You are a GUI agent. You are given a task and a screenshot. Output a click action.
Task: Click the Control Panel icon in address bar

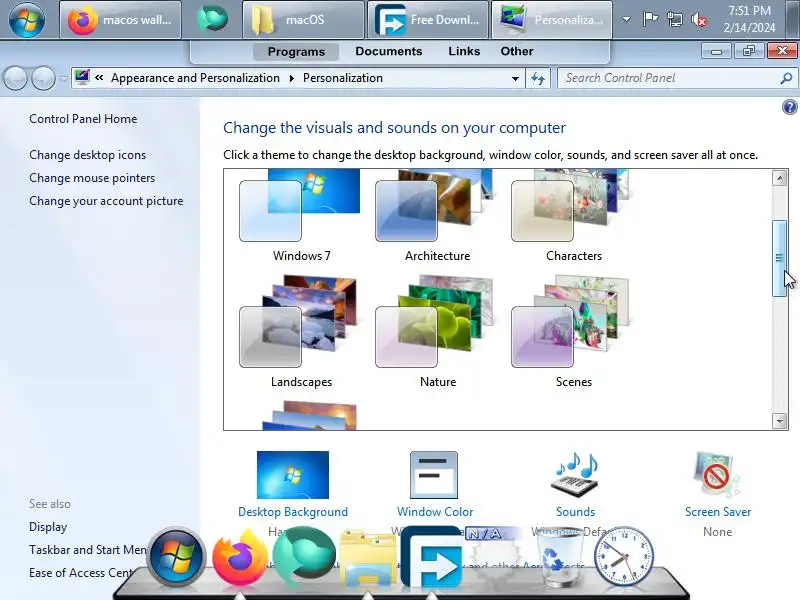coord(82,78)
